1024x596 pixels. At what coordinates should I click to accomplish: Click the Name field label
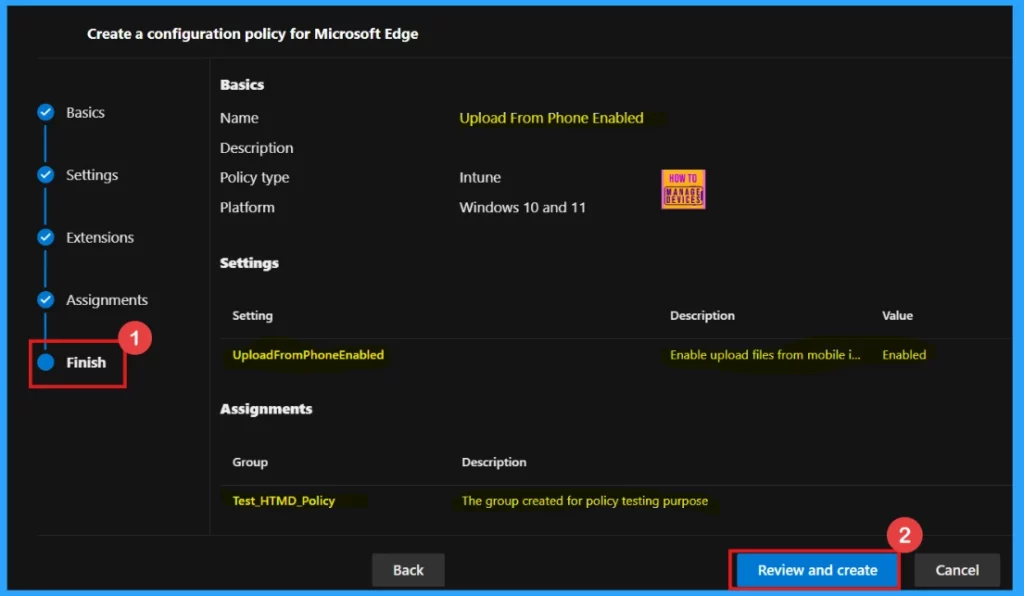click(239, 118)
